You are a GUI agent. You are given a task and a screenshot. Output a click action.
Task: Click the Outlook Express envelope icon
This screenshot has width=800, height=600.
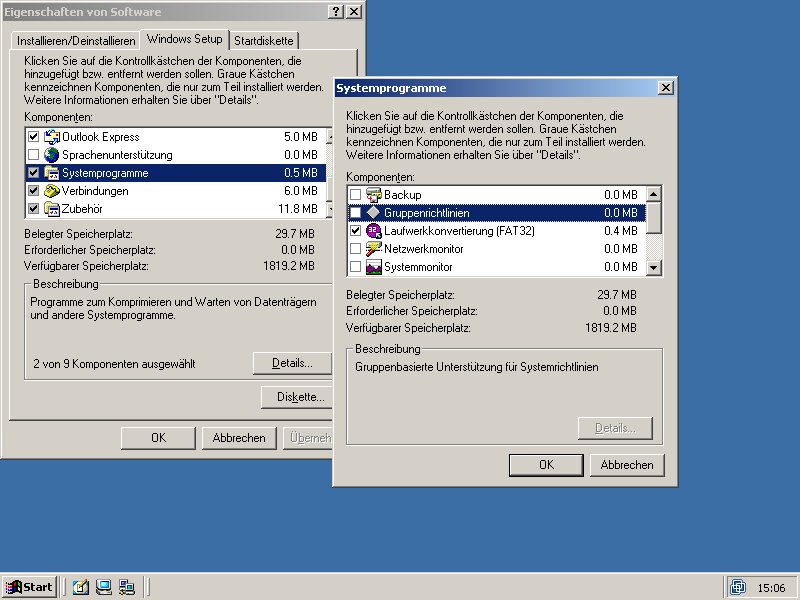(x=52, y=137)
